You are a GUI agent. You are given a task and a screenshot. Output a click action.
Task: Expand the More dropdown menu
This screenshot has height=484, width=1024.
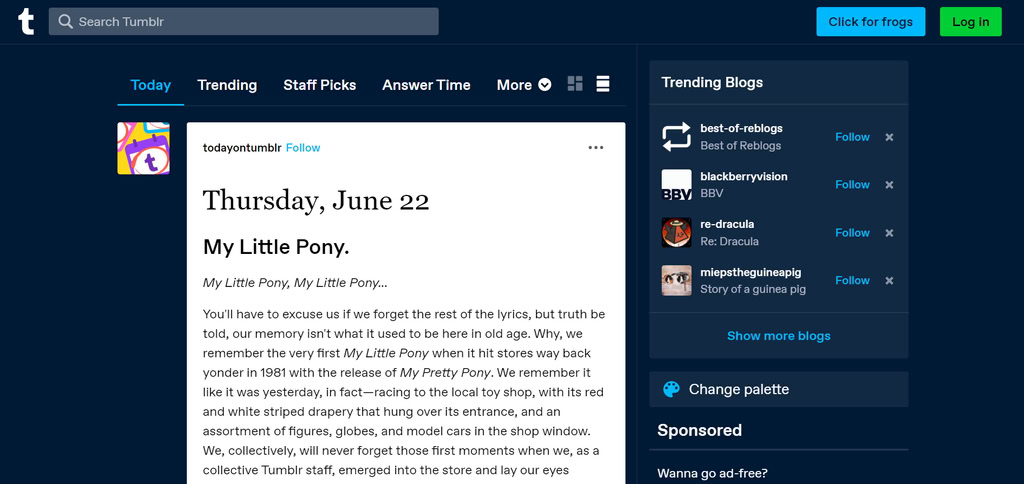click(524, 85)
